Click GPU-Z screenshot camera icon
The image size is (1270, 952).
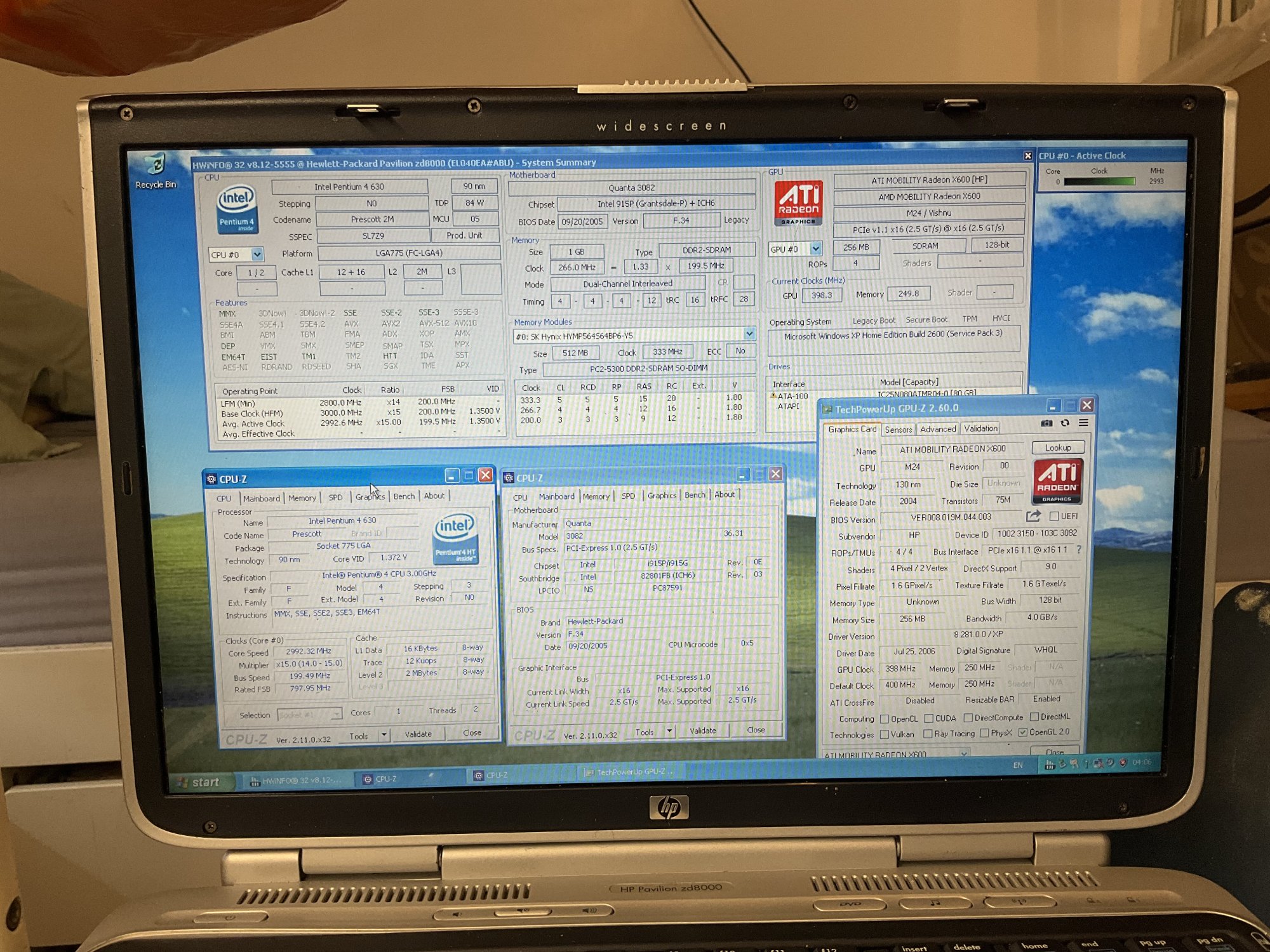(x=1046, y=423)
